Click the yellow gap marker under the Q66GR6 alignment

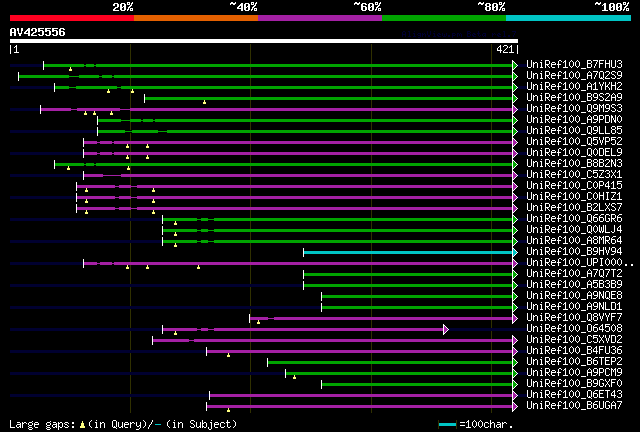point(176,223)
